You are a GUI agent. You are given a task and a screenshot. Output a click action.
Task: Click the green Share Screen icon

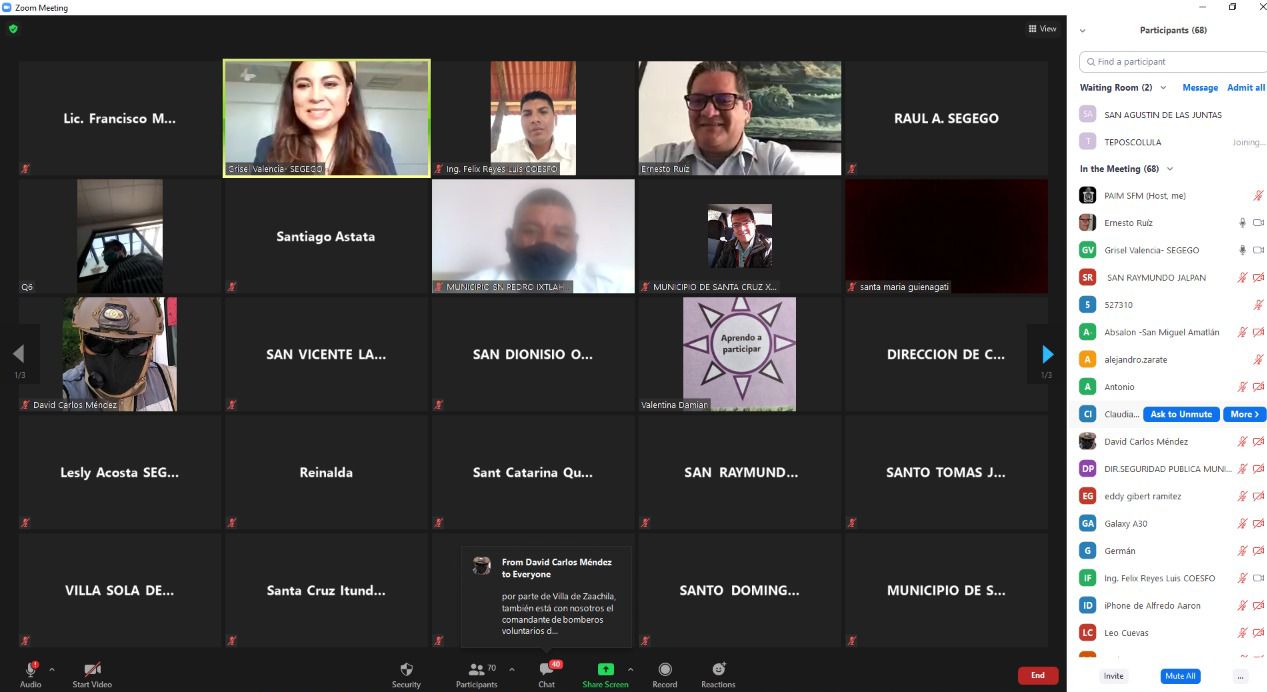click(x=605, y=670)
